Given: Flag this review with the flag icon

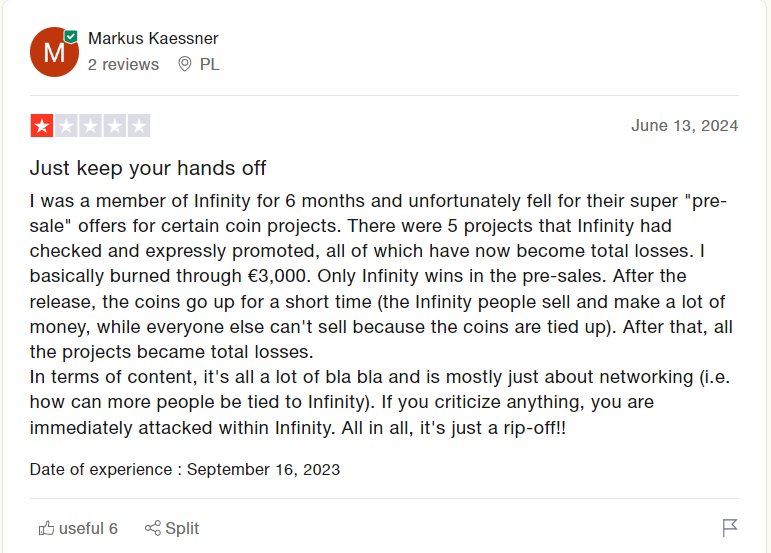Looking at the screenshot, I should (730, 528).
